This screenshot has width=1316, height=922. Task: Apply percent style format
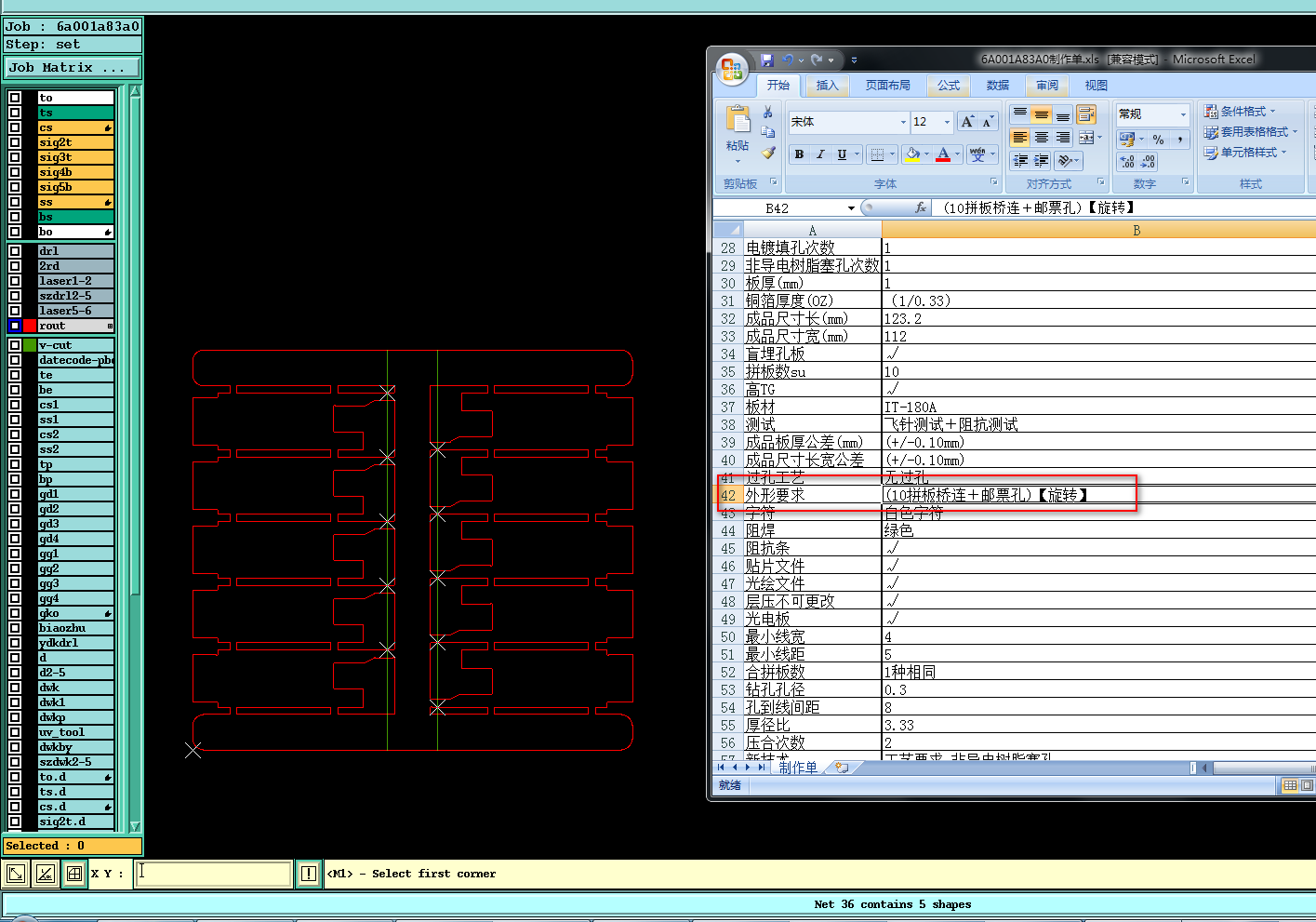coord(1159,140)
